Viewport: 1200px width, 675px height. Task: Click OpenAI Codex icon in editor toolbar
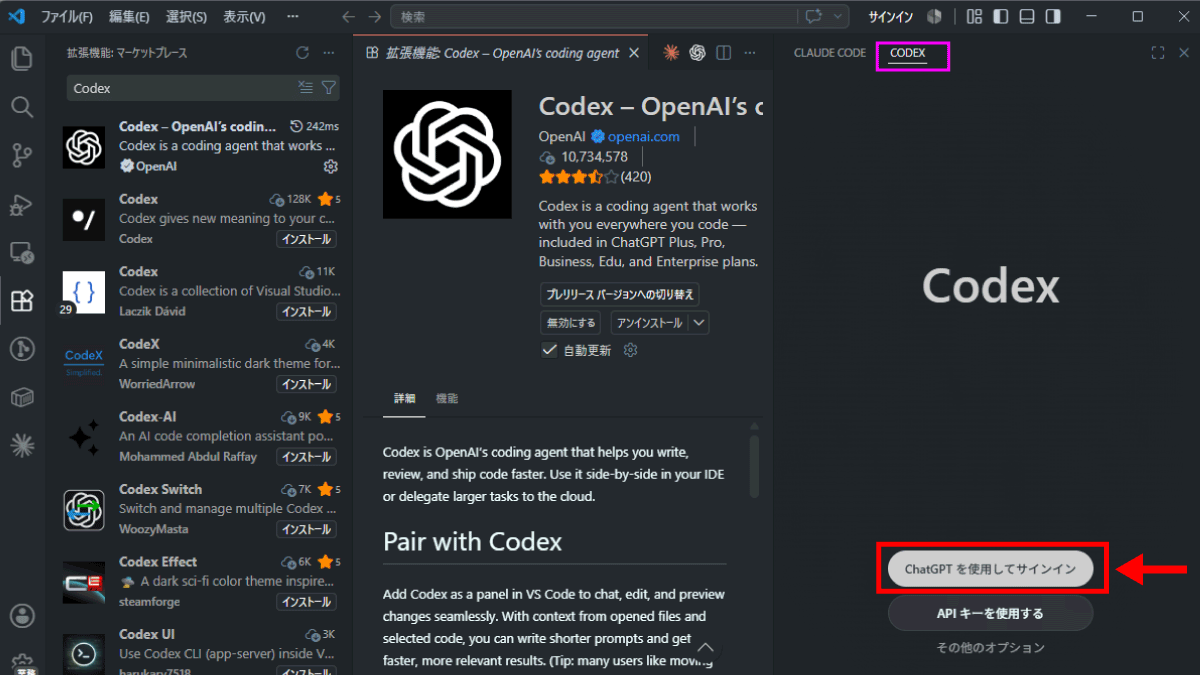coord(698,53)
